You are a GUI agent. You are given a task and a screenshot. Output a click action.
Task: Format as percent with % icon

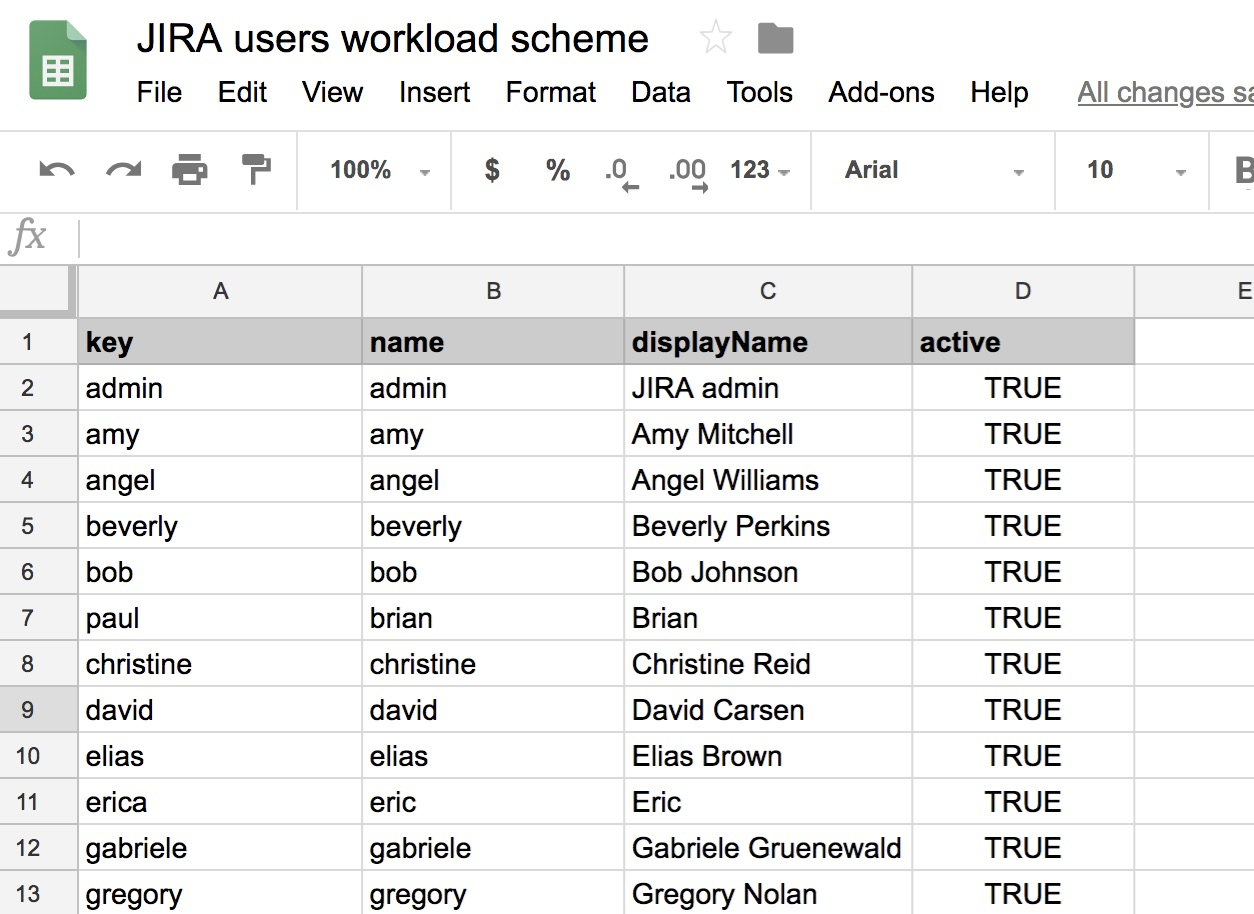pyautogui.click(x=557, y=170)
